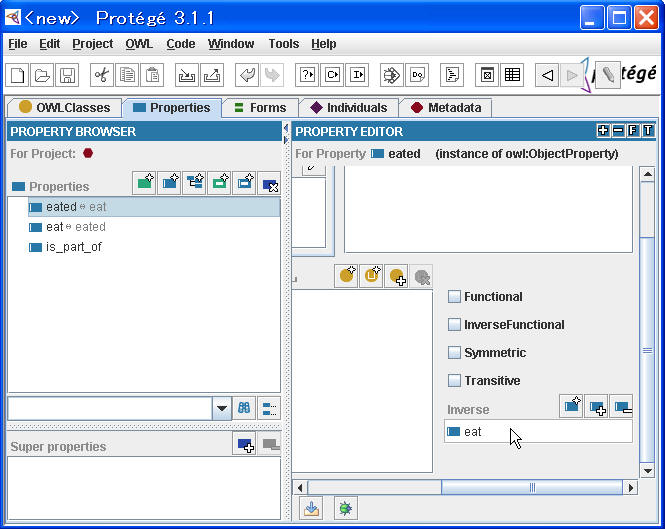Click the new project toolbar icon

coord(17,75)
